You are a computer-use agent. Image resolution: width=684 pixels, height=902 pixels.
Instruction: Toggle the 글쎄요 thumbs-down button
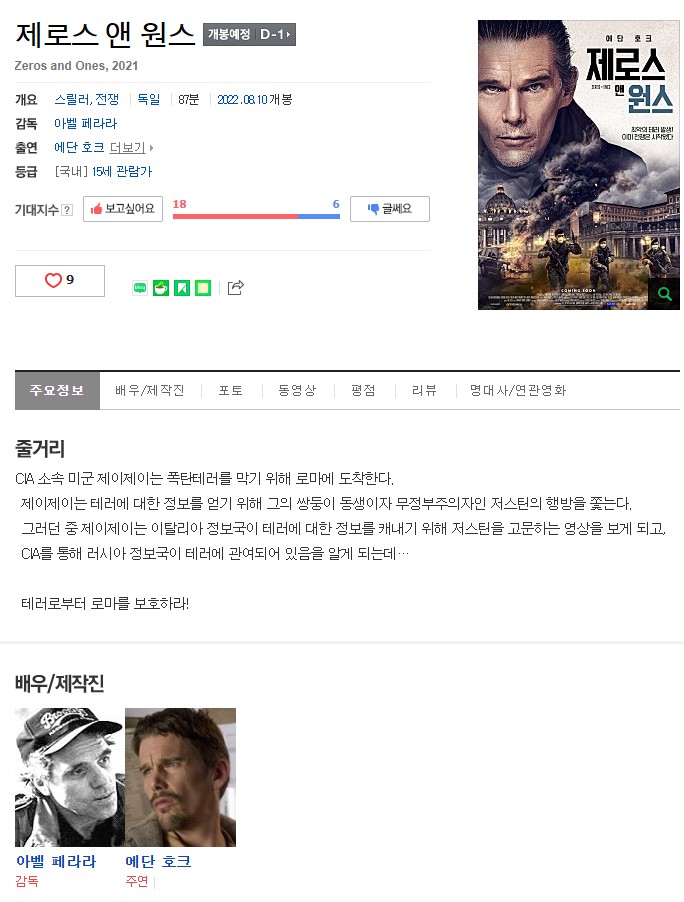click(389, 209)
